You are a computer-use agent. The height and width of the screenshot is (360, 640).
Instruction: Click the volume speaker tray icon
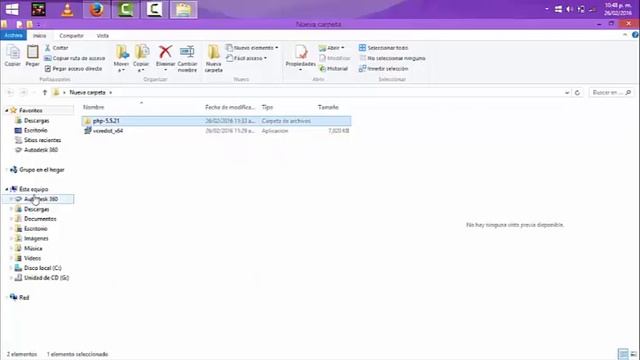pos(569,9)
